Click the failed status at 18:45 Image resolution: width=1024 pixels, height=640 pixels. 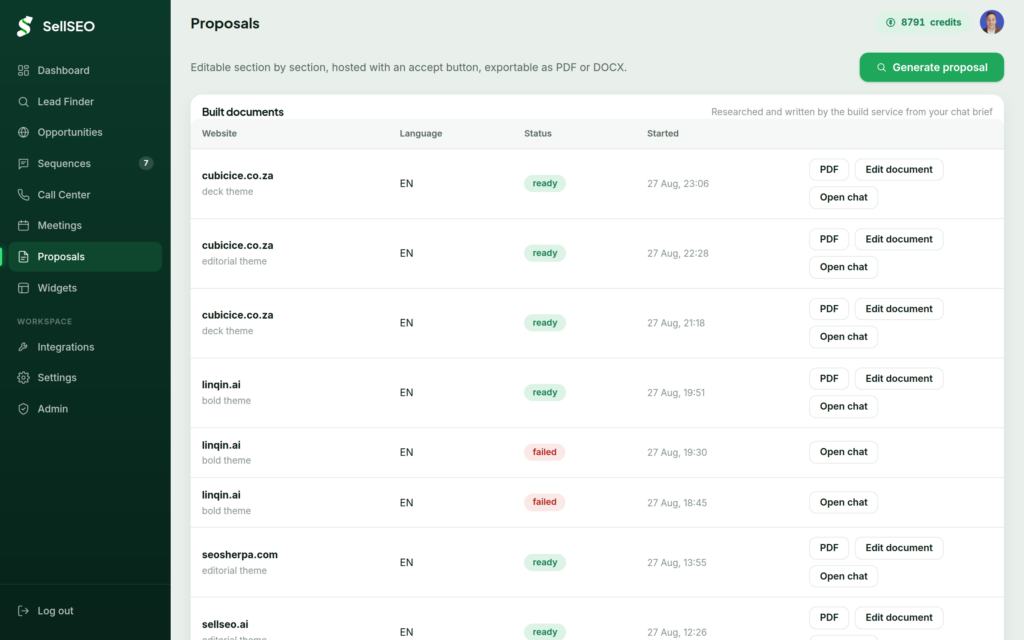click(544, 502)
